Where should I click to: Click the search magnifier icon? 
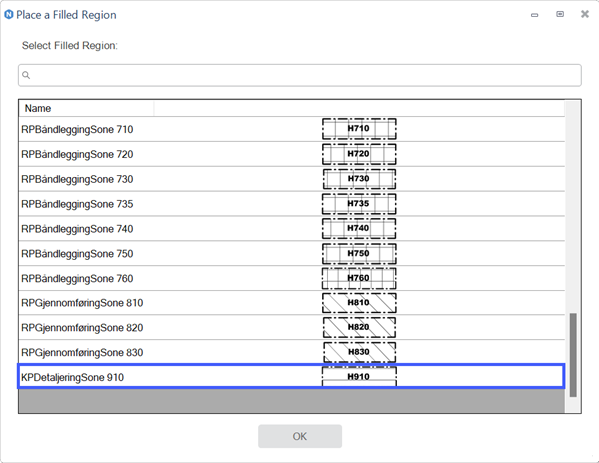[26, 75]
